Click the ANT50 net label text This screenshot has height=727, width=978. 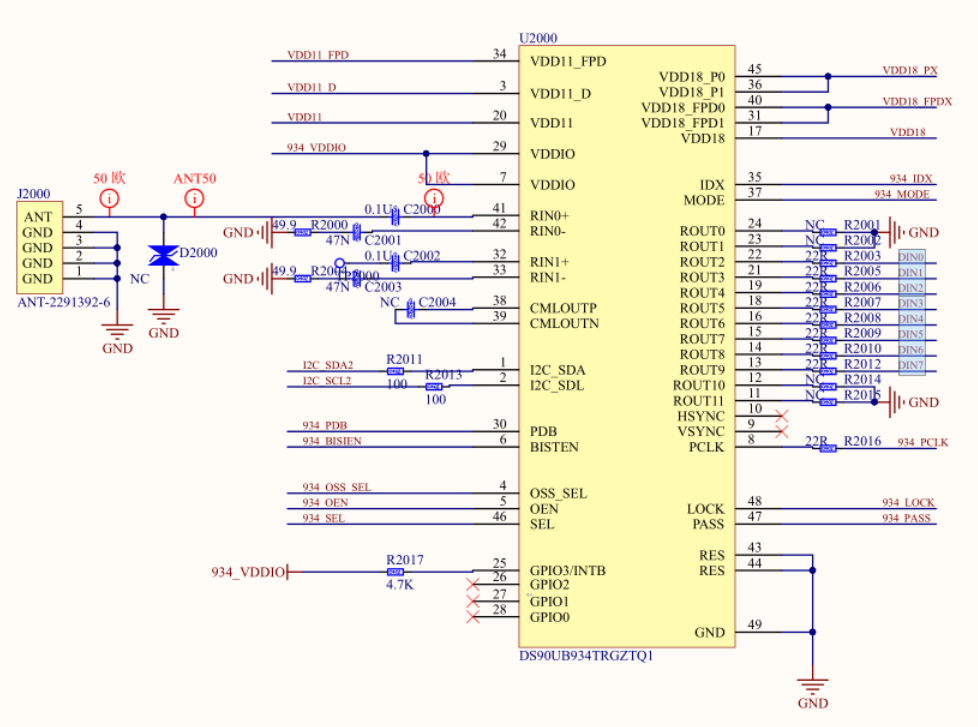pos(195,179)
